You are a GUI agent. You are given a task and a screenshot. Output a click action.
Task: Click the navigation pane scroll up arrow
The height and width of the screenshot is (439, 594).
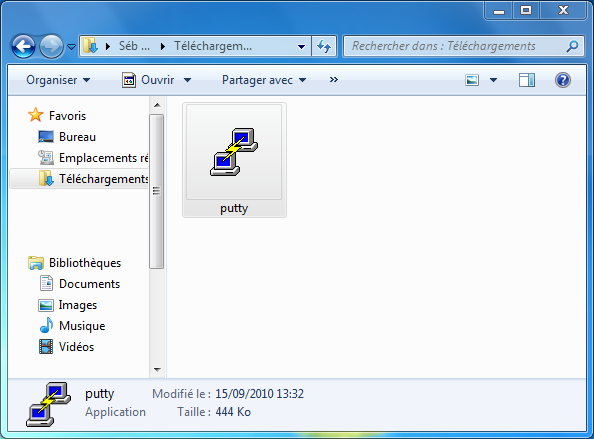coord(157,105)
